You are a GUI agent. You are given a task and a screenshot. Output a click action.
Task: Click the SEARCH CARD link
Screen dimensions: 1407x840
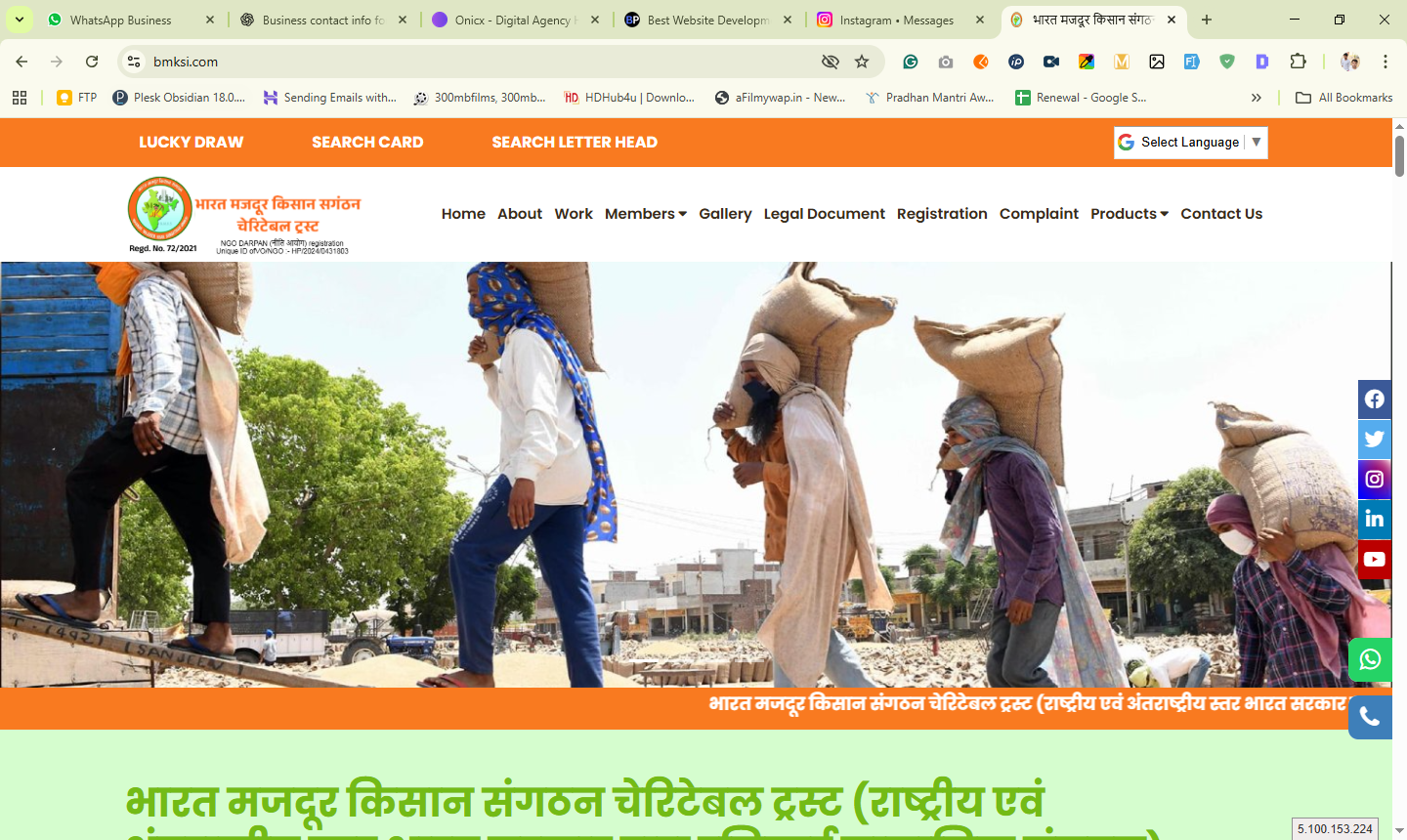pos(367,143)
